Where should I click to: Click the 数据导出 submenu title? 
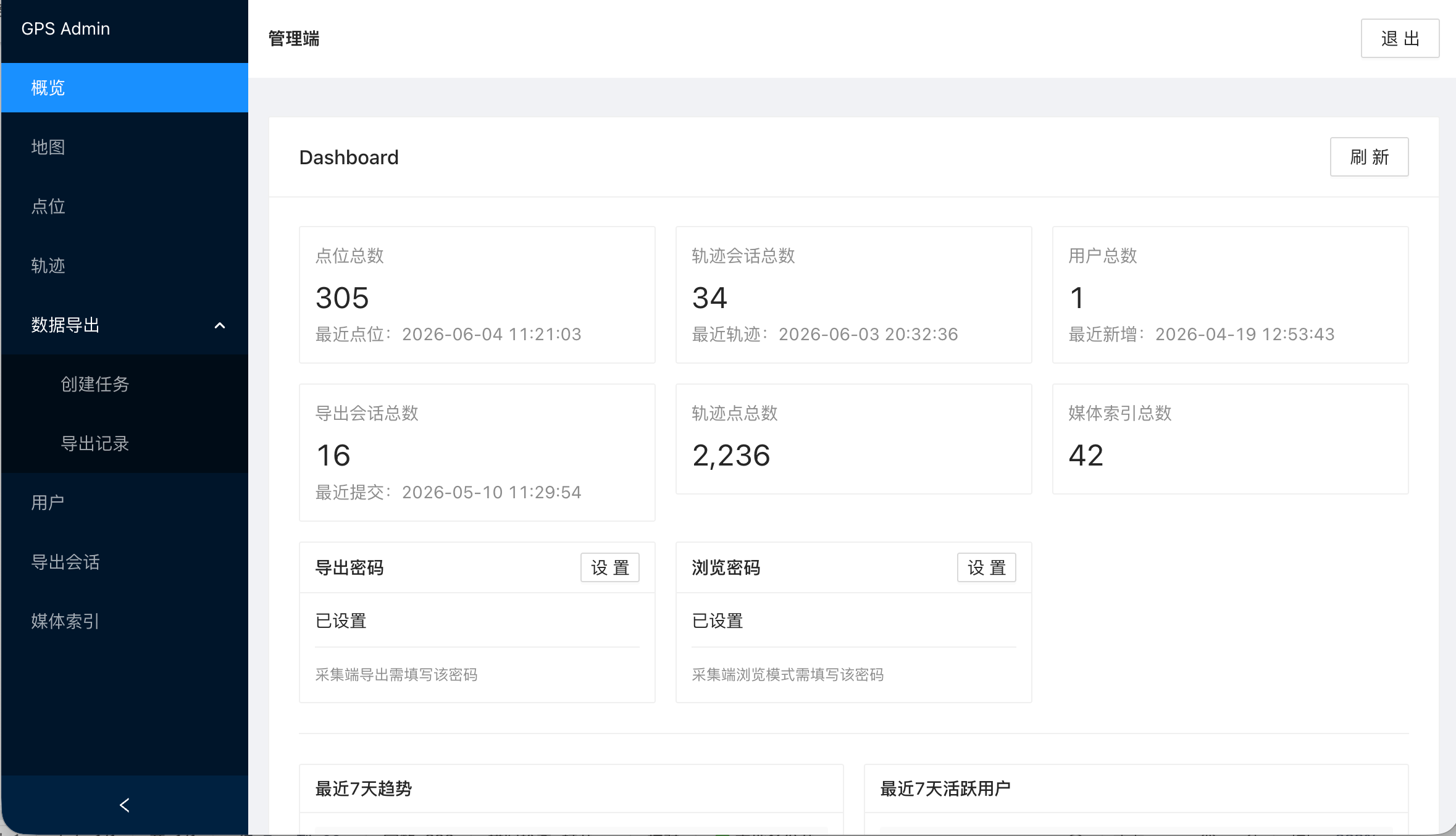tap(65, 325)
